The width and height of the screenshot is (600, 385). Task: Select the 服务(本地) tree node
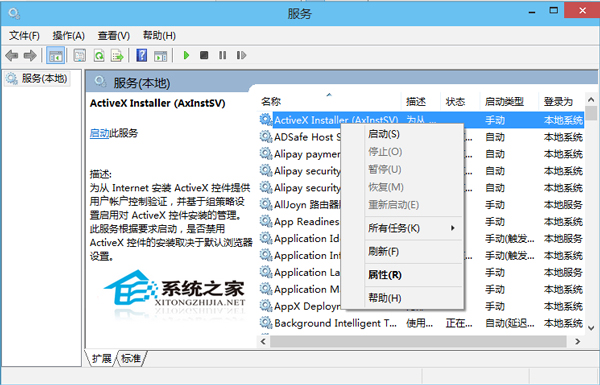pyautogui.click(x=37, y=78)
